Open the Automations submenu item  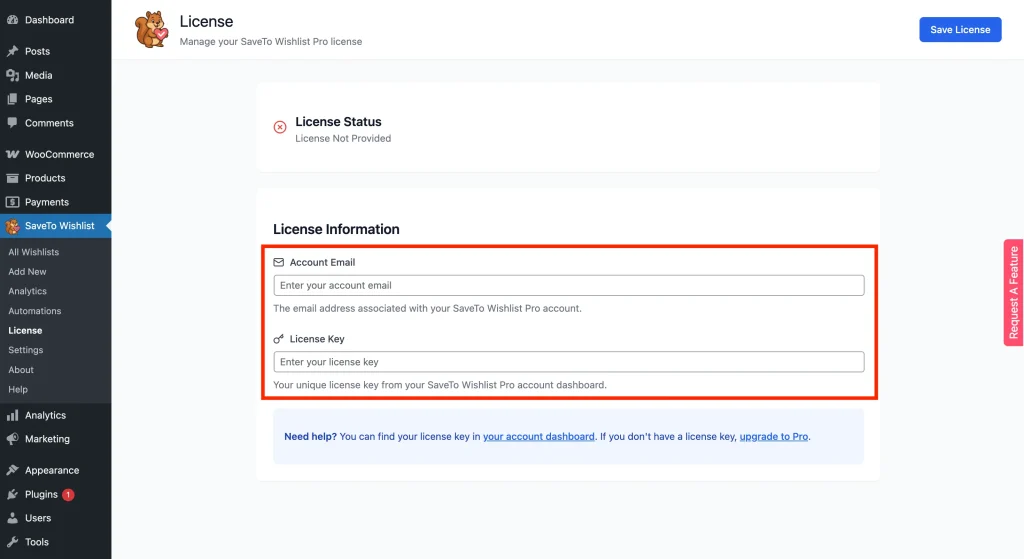click(x=35, y=311)
